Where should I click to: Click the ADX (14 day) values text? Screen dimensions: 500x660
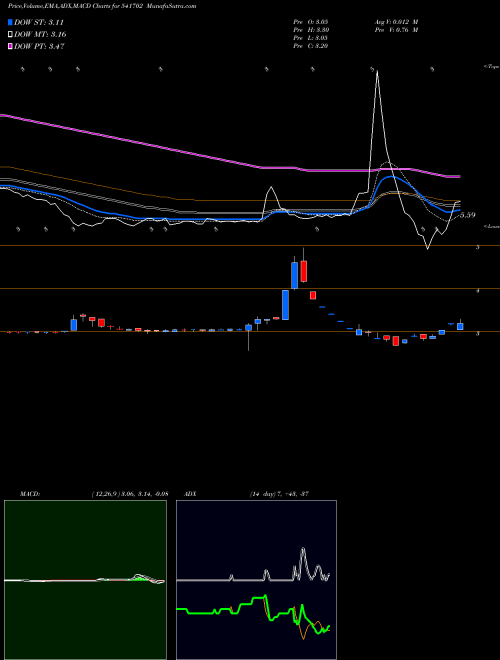click(x=279, y=493)
